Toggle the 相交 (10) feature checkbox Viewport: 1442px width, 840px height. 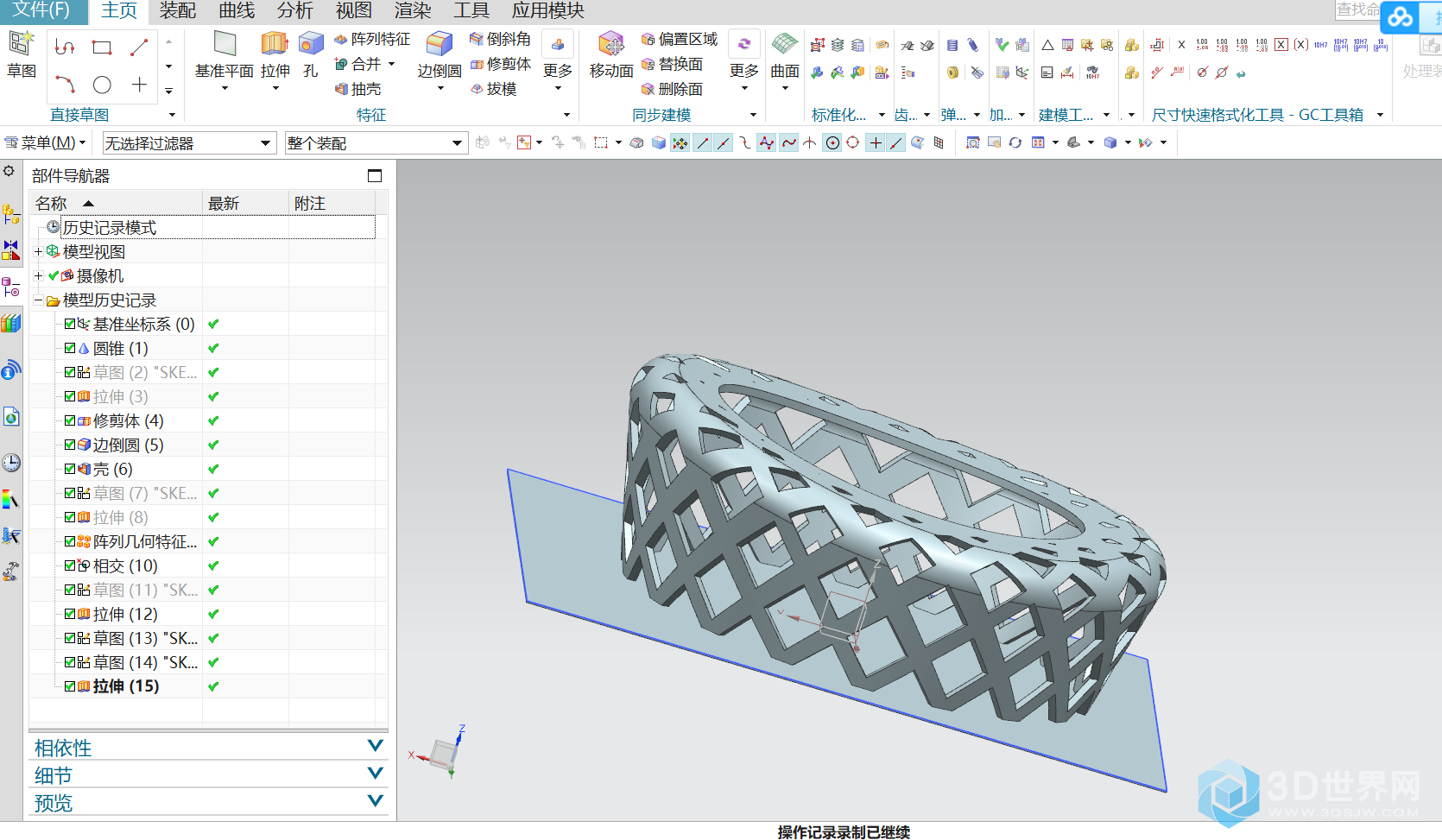pyautogui.click(x=70, y=565)
